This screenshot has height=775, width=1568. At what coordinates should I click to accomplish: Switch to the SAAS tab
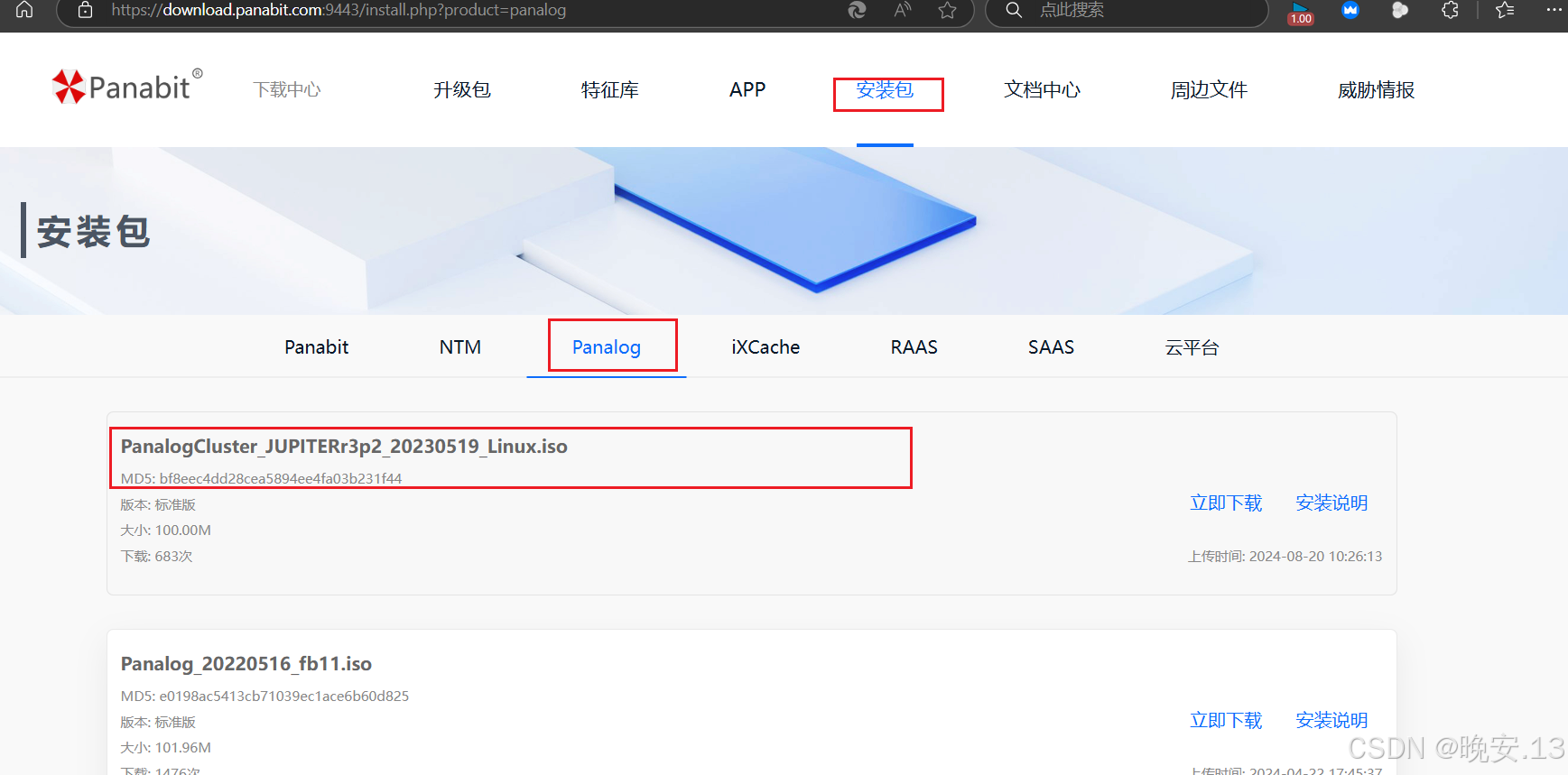coord(1051,347)
